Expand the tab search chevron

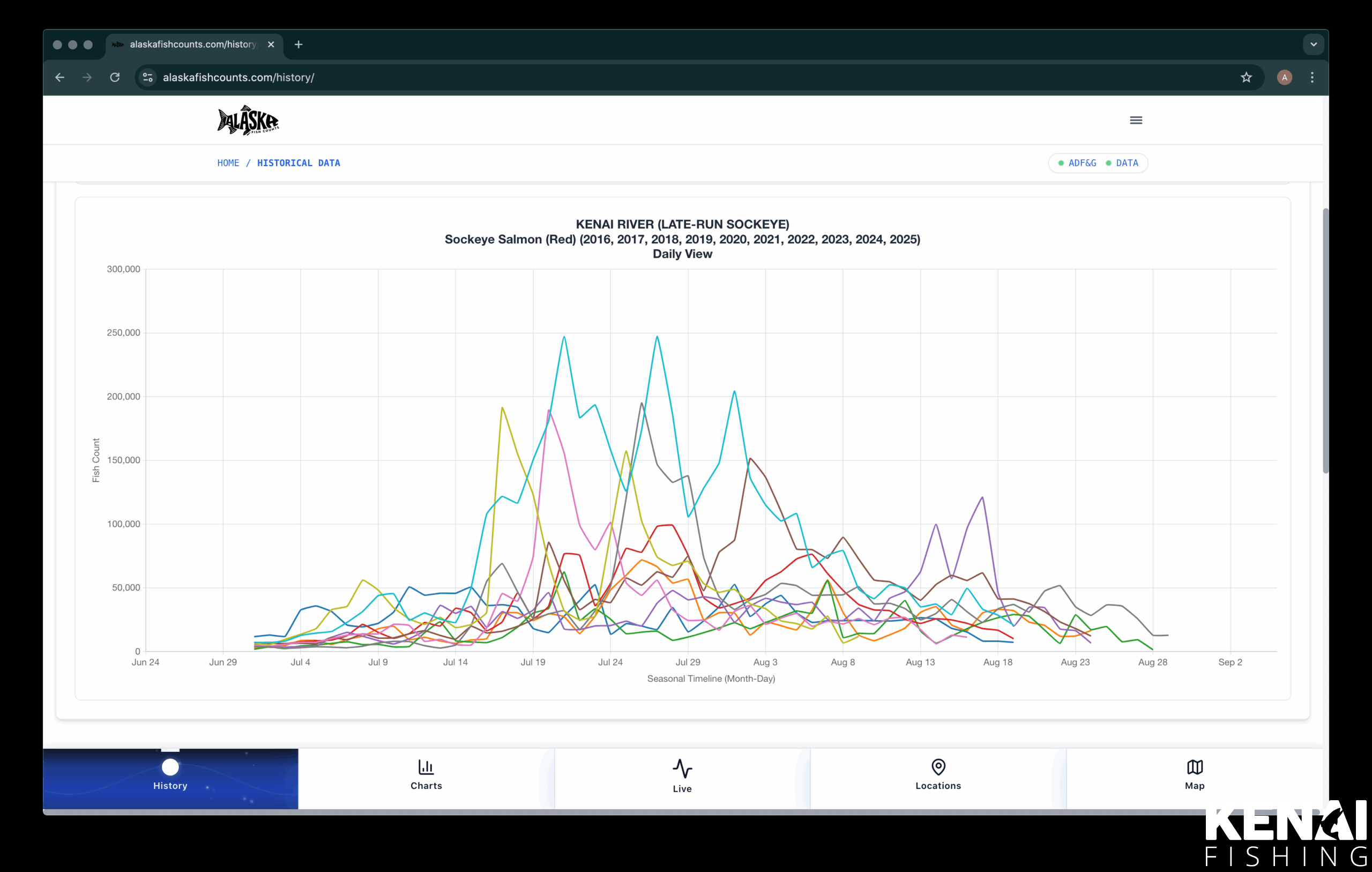point(1313,44)
